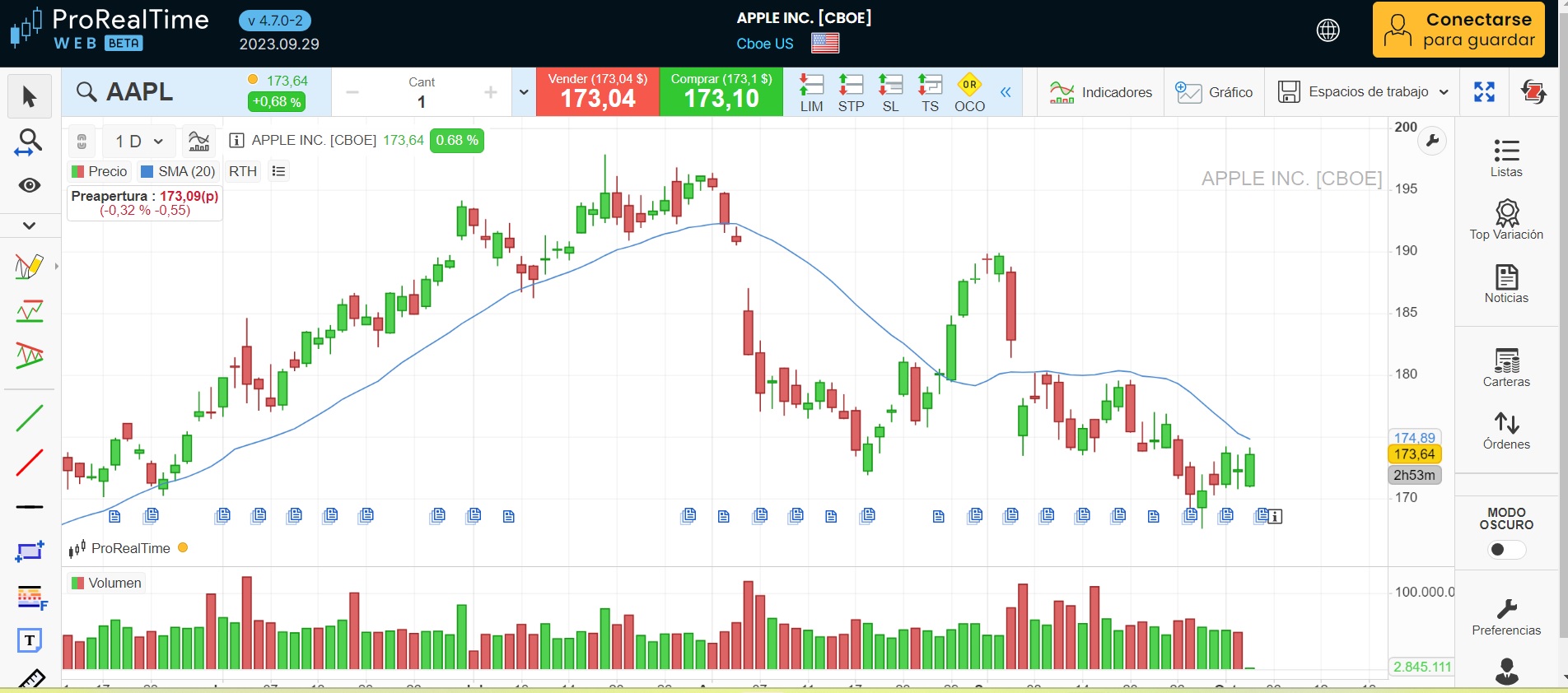Open the Gráfico menu
Image resolution: width=1568 pixels, height=693 pixels.
coord(1214,92)
